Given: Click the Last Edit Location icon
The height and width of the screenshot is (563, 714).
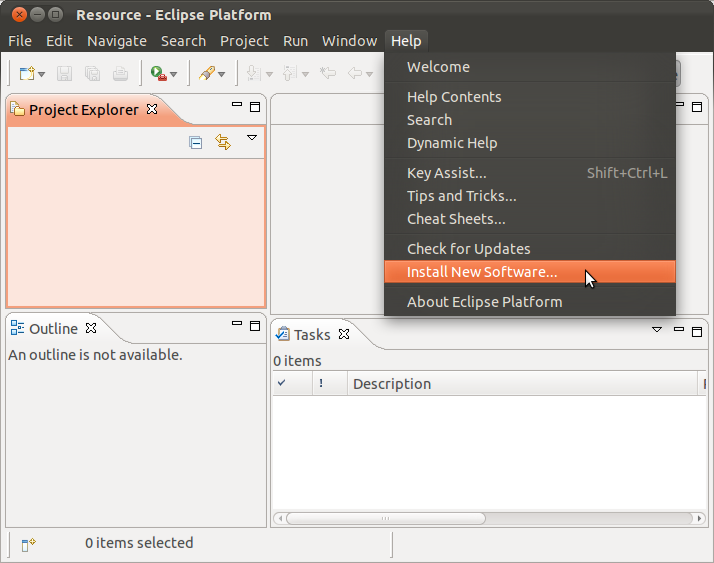Looking at the screenshot, I should tap(327, 73).
